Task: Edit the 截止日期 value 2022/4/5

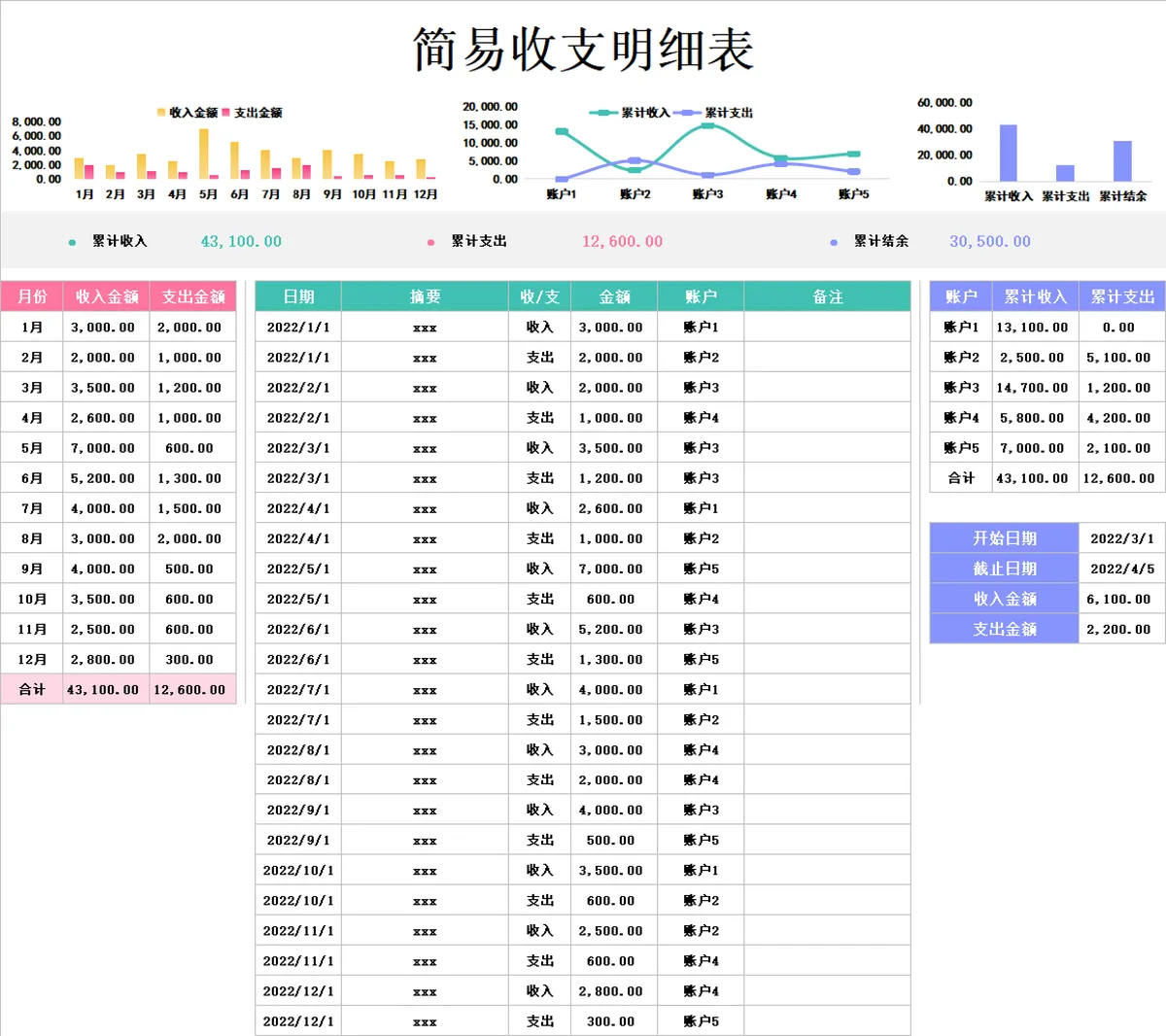Action: click(1122, 569)
